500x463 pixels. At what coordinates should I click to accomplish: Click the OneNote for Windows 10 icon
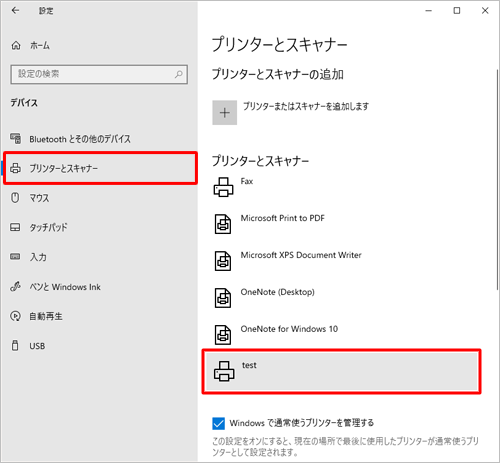click(x=223, y=335)
